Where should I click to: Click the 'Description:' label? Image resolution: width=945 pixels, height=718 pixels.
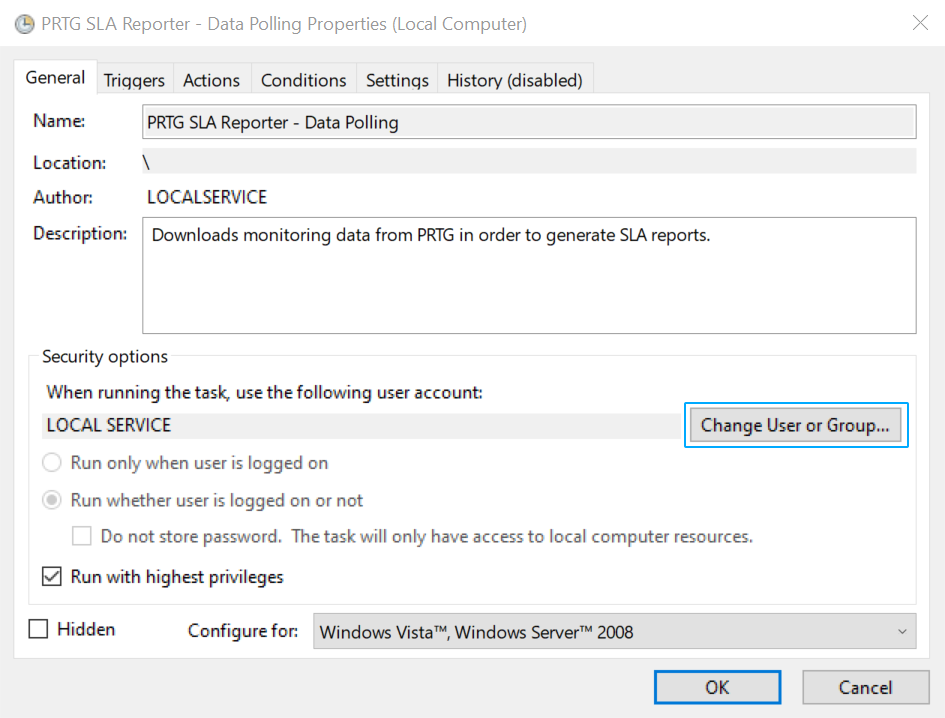(80, 233)
